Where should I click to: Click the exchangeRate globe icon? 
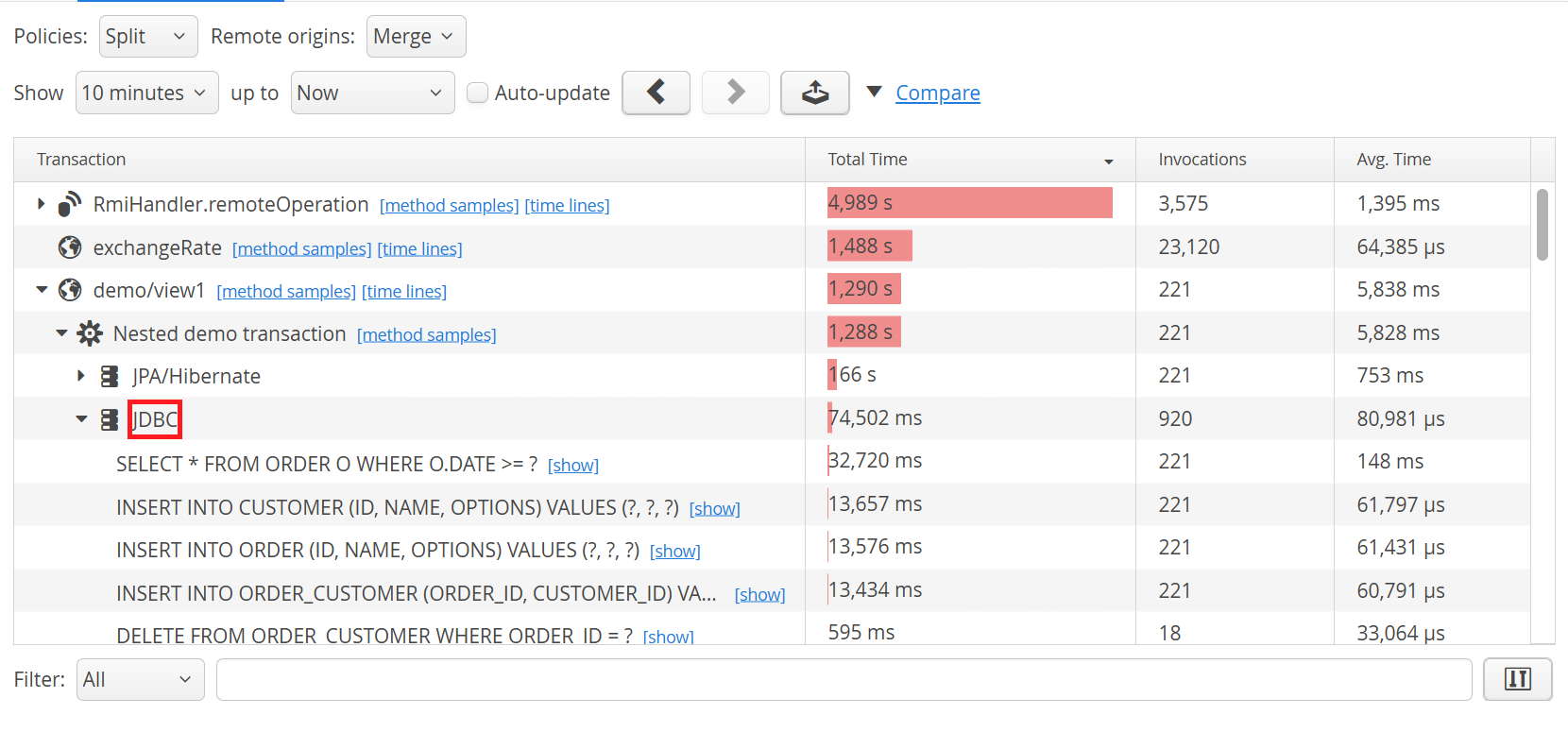pyautogui.click(x=70, y=247)
